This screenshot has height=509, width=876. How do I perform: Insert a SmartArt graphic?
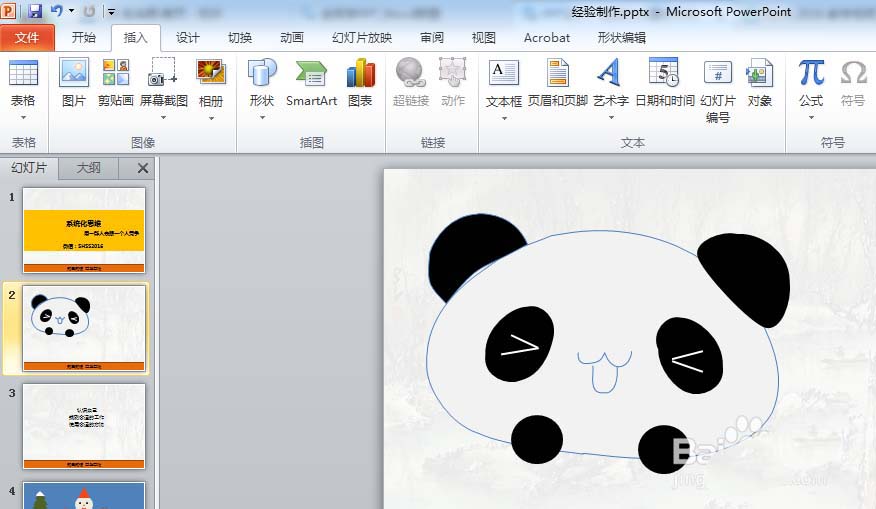click(311, 73)
